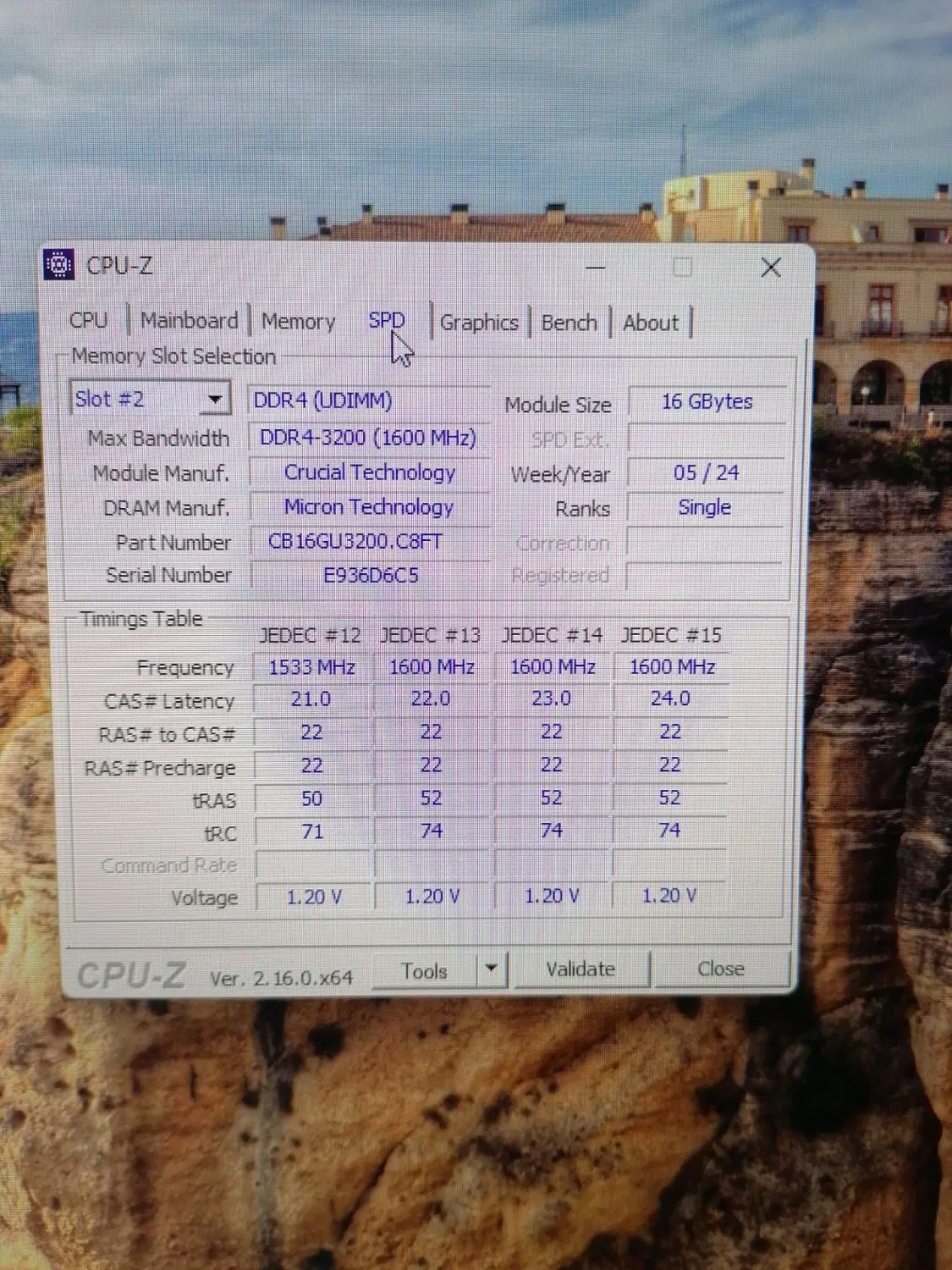Switch to the About tab
The image size is (952, 1270).
(651, 323)
